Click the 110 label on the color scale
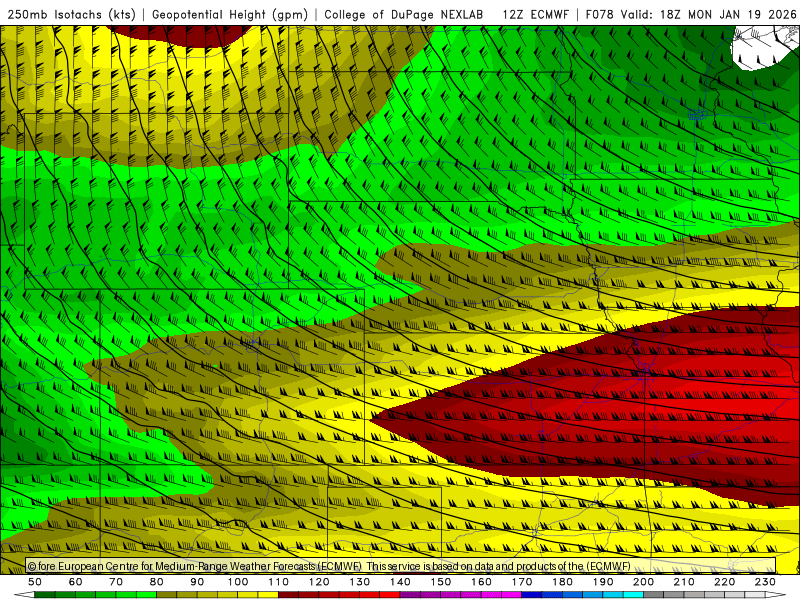This screenshot has width=800, height=600. [x=279, y=582]
